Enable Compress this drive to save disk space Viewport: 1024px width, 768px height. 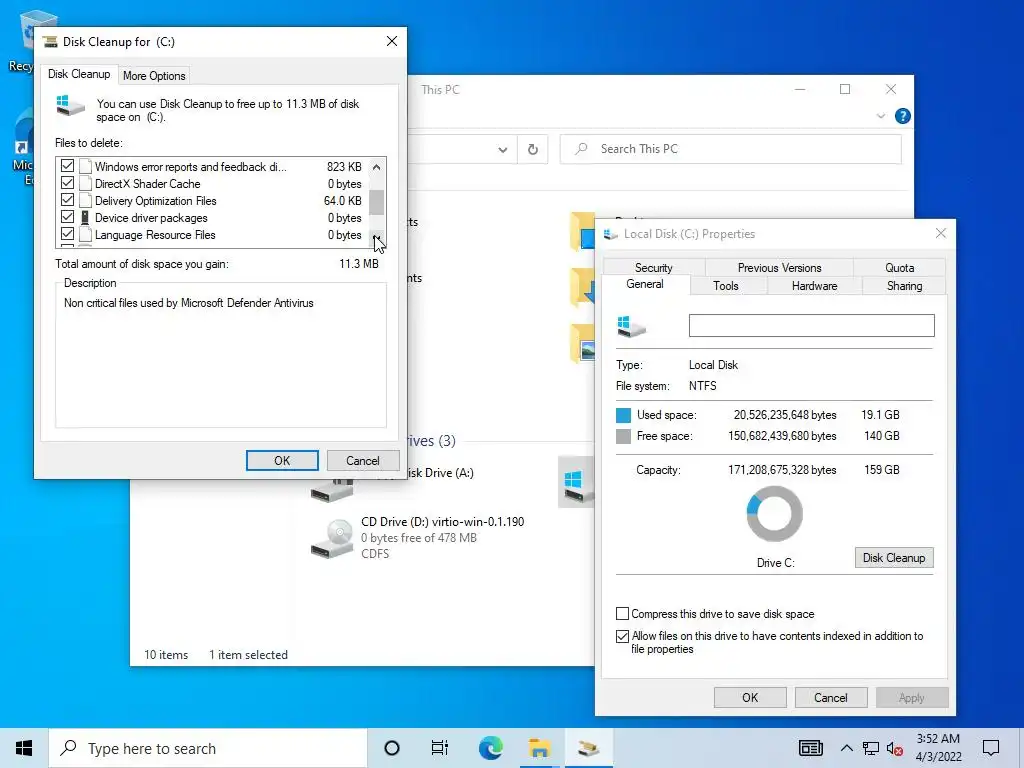[x=622, y=614]
